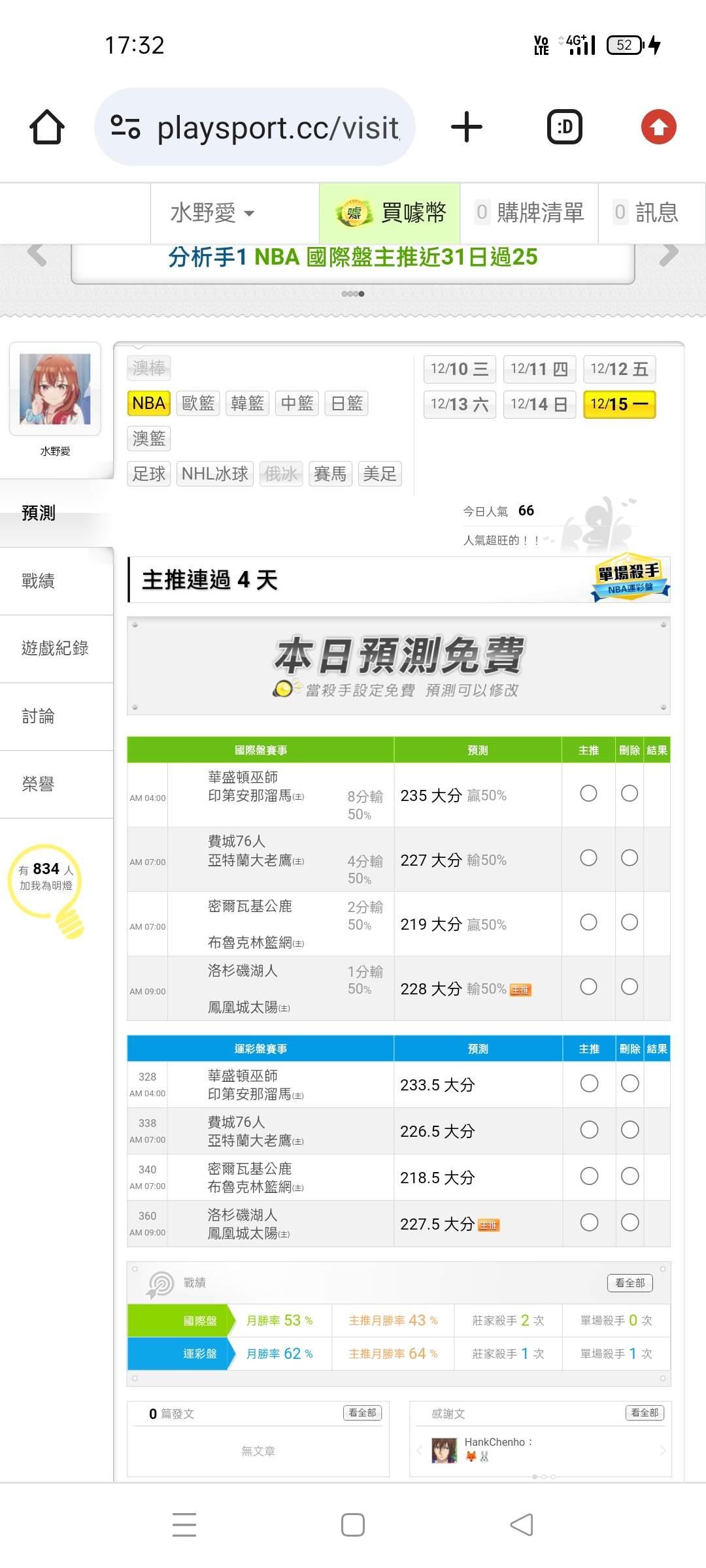The width and height of the screenshot is (706, 1568).
Task: Select 主推 radio for international 費城76人 game
Action: click(x=588, y=858)
